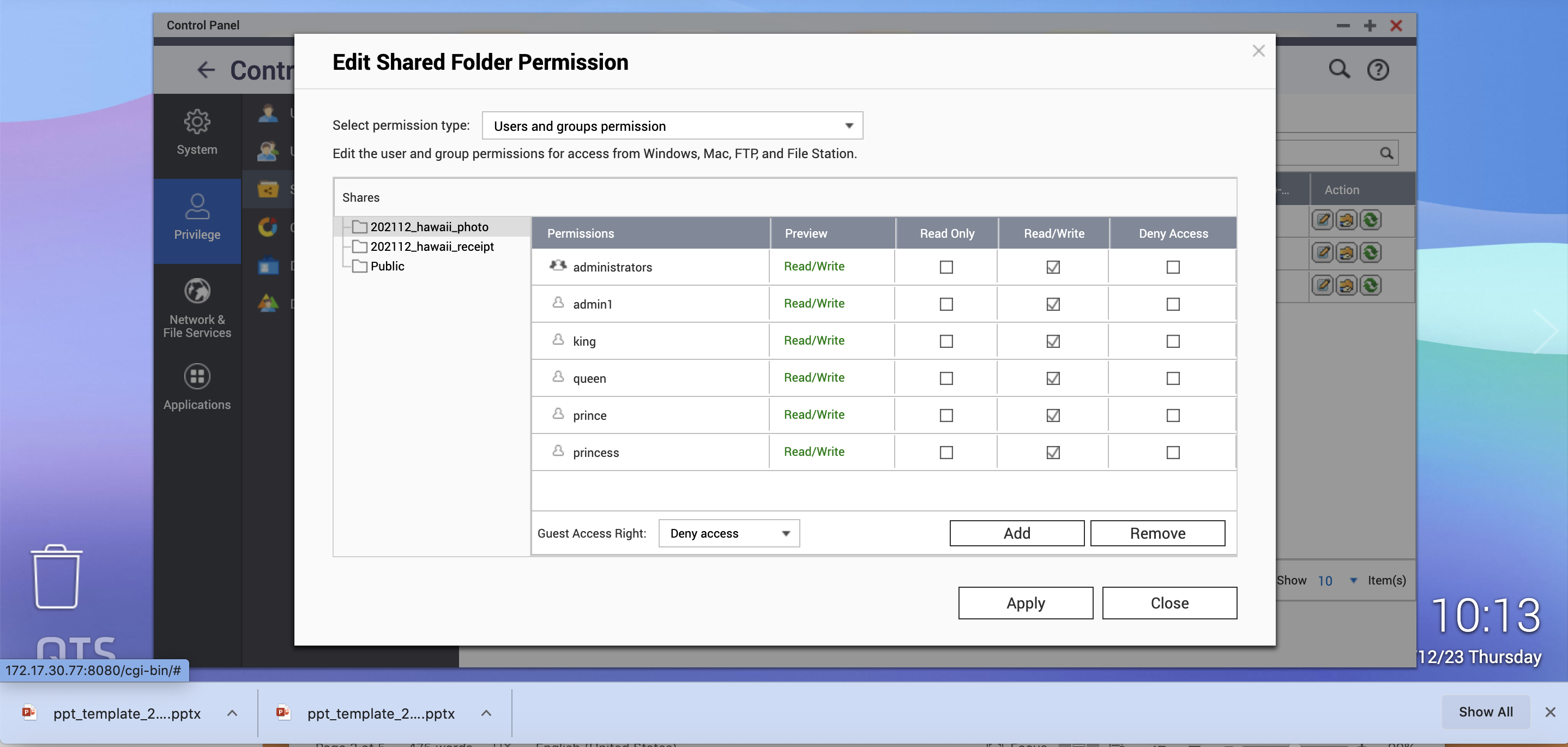Check Read Only for administrators

click(x=946, y=267)
